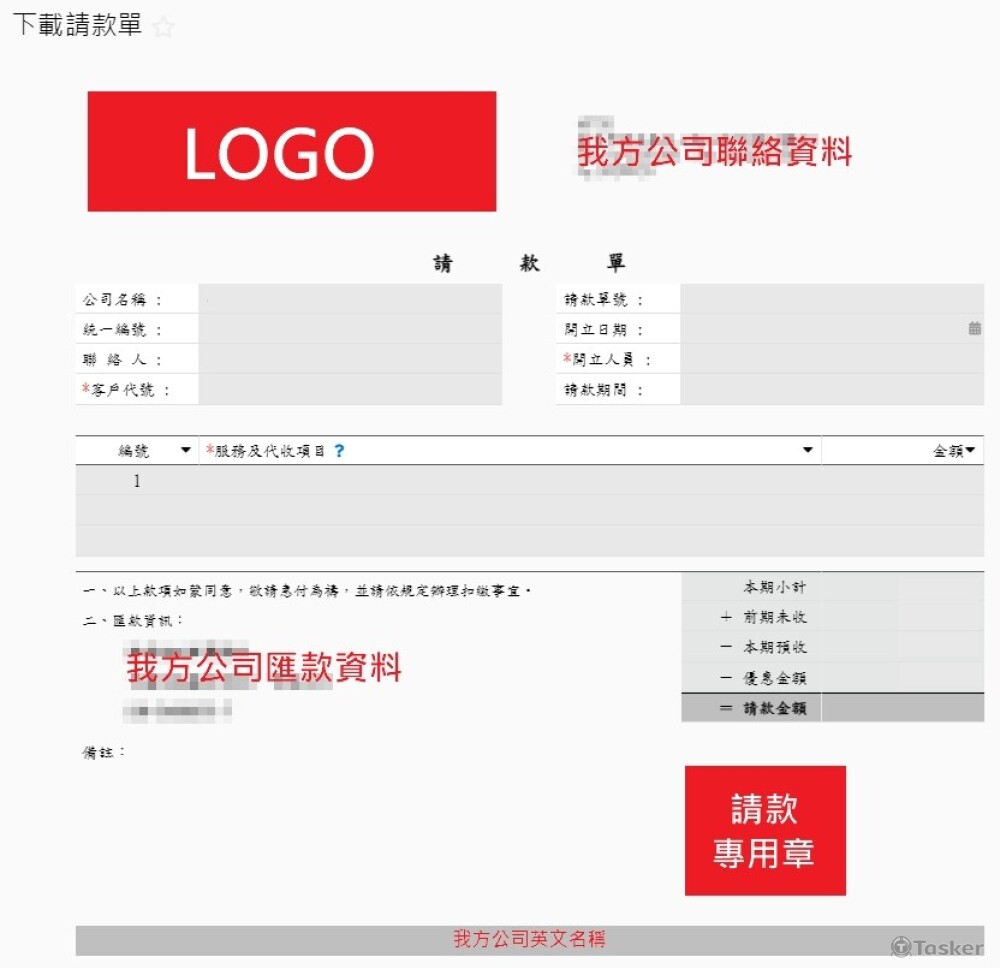Click the 我方公司聯絡資料 text
The image size is (1000, 968).
coord(714,152)
